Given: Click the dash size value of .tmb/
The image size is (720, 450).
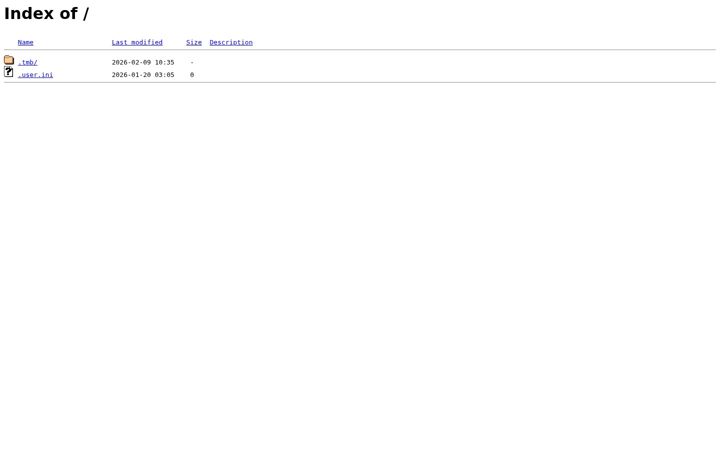Looking at the screenshot, I should pyautogui.click(x=192, y=62).
